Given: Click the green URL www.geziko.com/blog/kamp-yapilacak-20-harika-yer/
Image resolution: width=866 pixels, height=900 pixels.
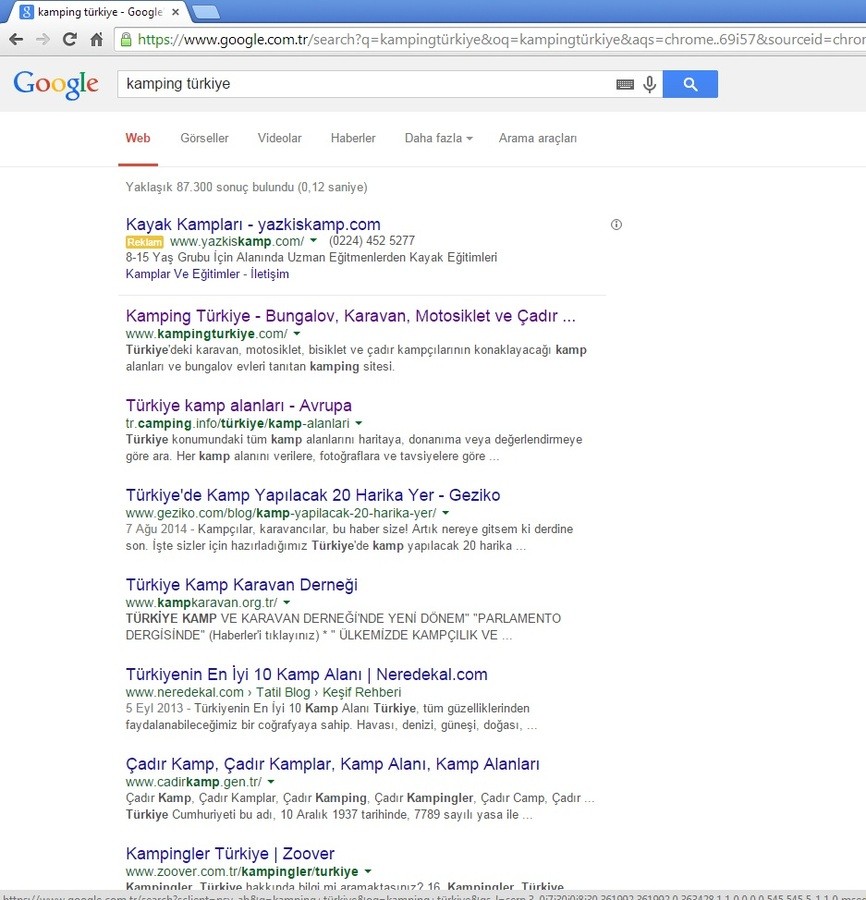Looking at the screenshot, I should (281, 513).
